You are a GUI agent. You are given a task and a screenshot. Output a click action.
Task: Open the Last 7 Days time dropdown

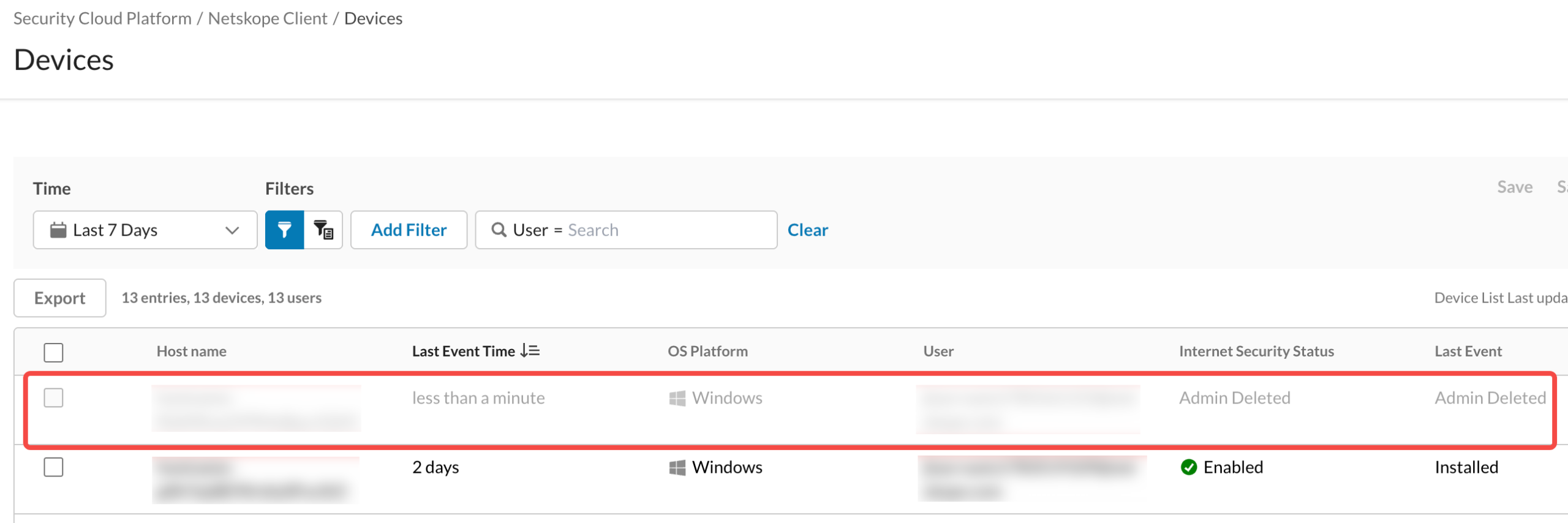point(145,230)
